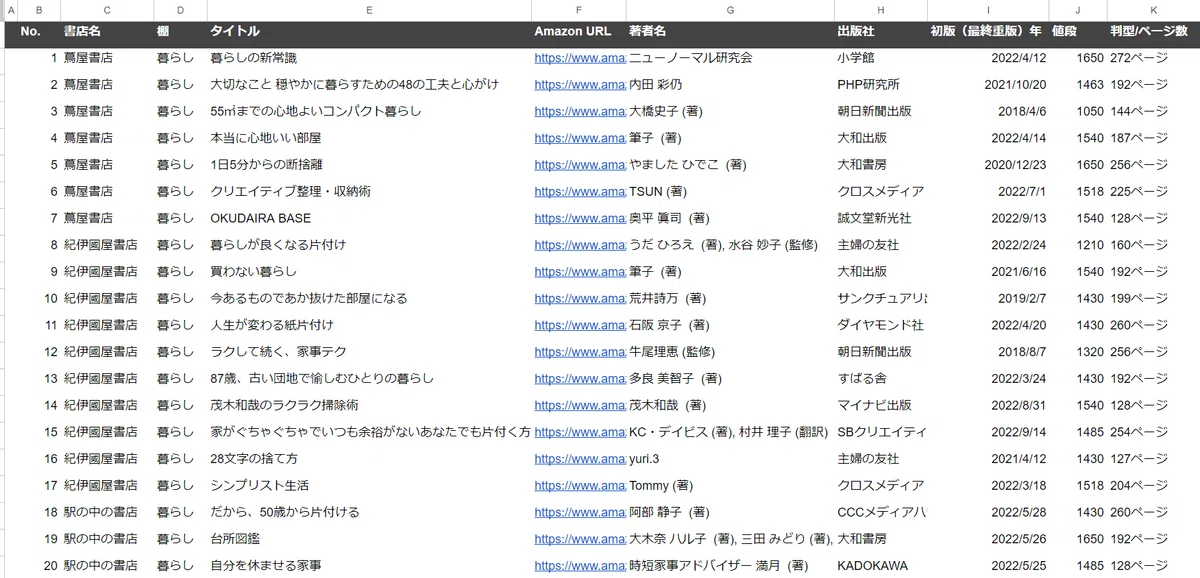Select column B header
Image resolution: width=1200 pixels, height=578 pixels.
(38, 10)
